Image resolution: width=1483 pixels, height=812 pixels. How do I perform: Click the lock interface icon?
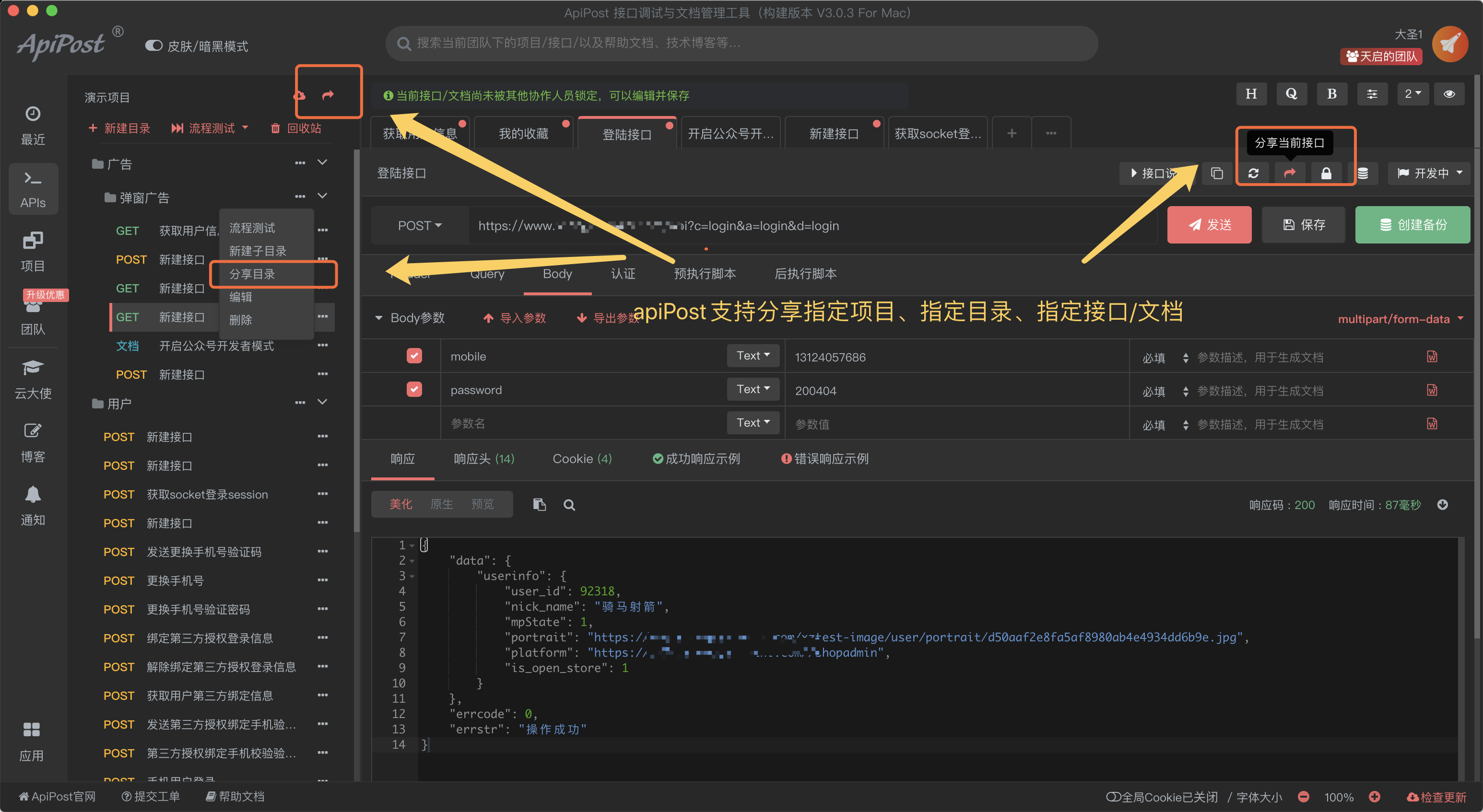point(1326,173)
